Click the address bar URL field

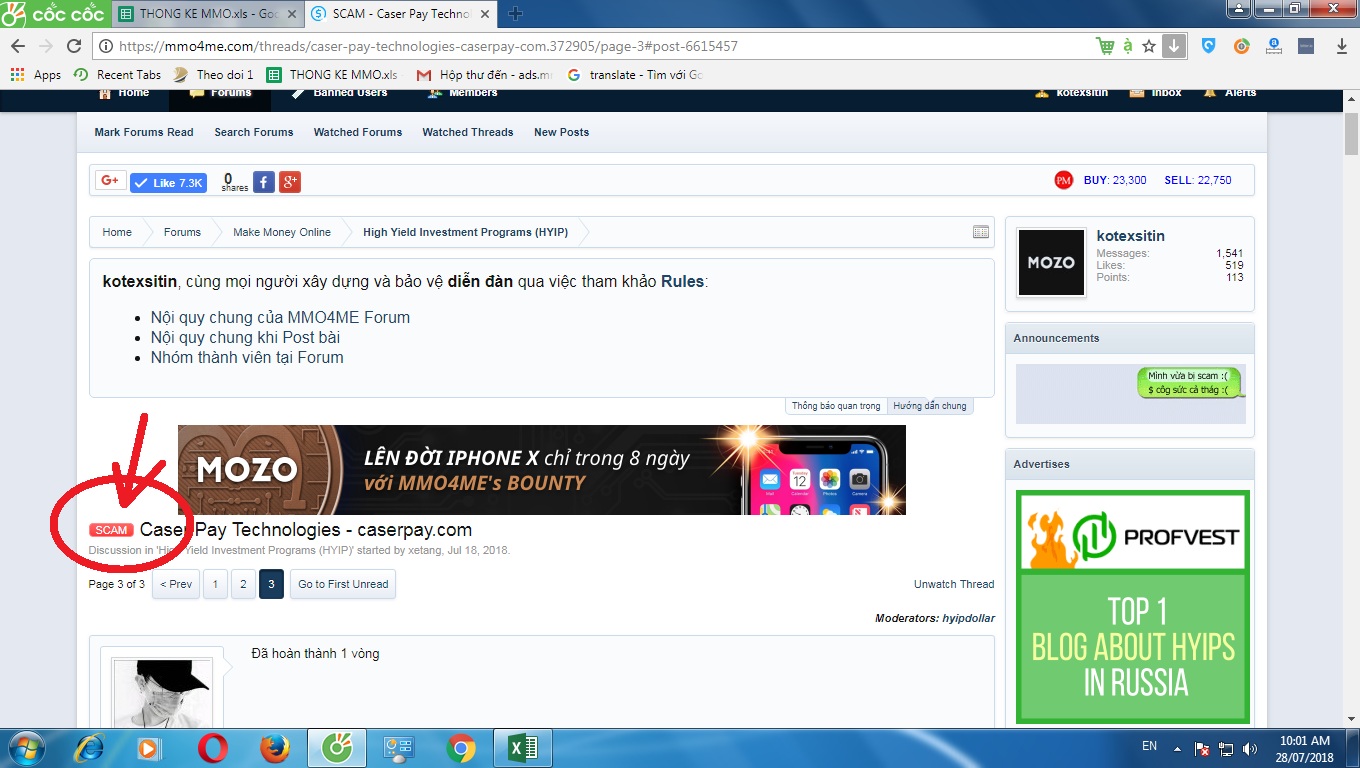(x=590, y=46)
